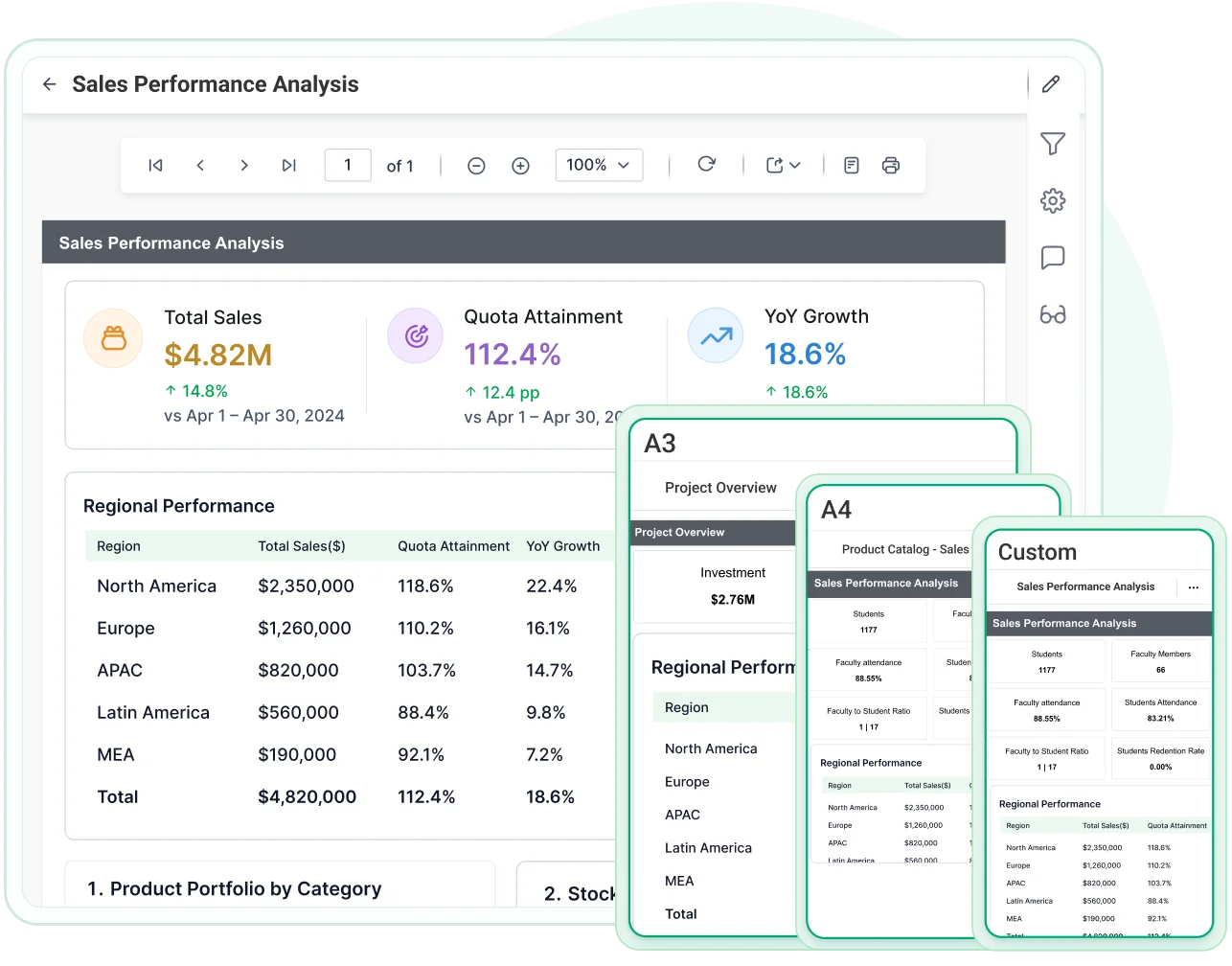The image size is (1232, 966).
Task: Open the three-dot menu in Custom card
Action: pyautogui.click(x=1194, y=587)
